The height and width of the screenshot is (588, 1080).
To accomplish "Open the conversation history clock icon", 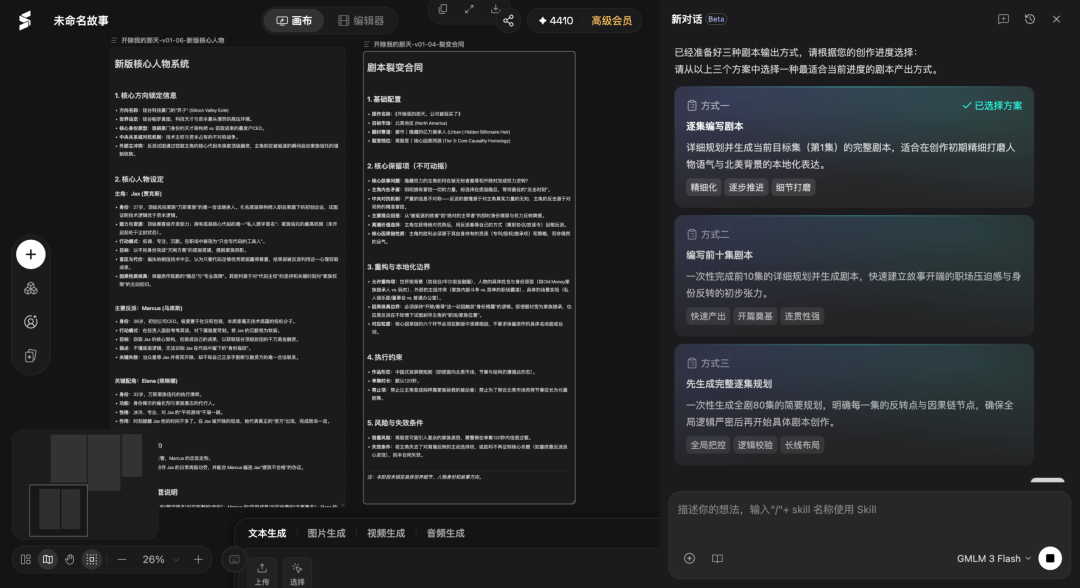I will [x=1030, y=19].
